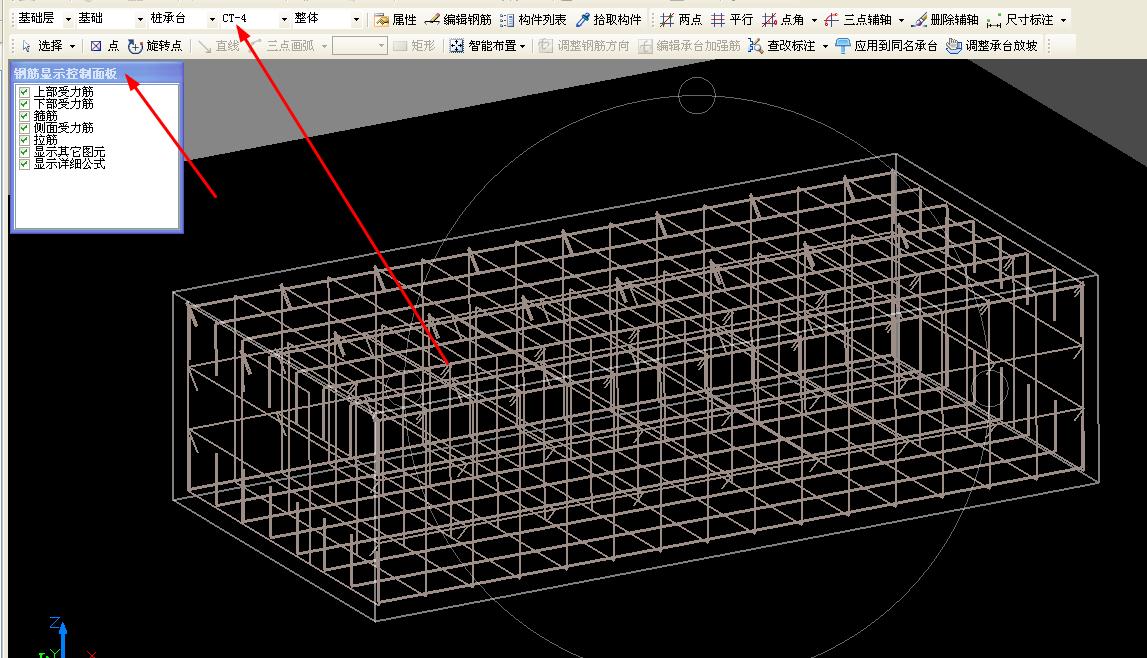Open the 智能布置 smart layout menu

tap(487, 46)
